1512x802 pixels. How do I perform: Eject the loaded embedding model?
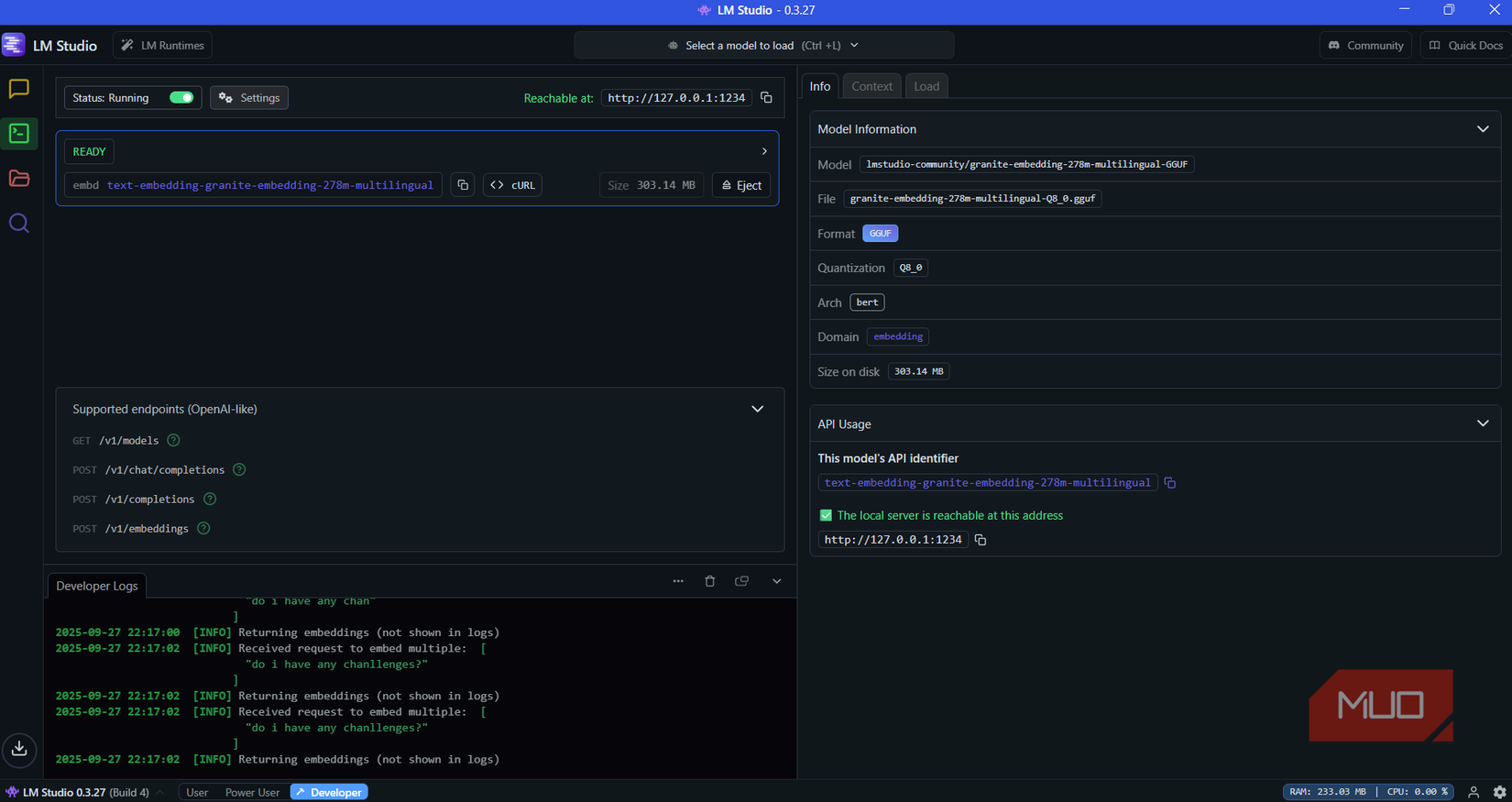point(741,185)
